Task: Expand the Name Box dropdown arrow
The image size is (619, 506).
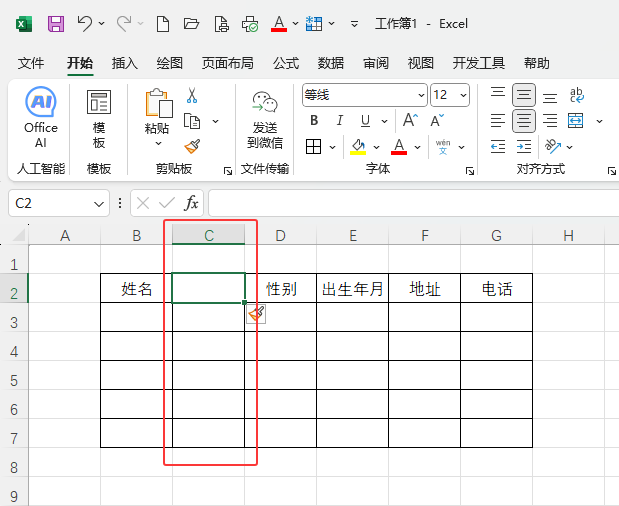Action: [x=99, y=204]
